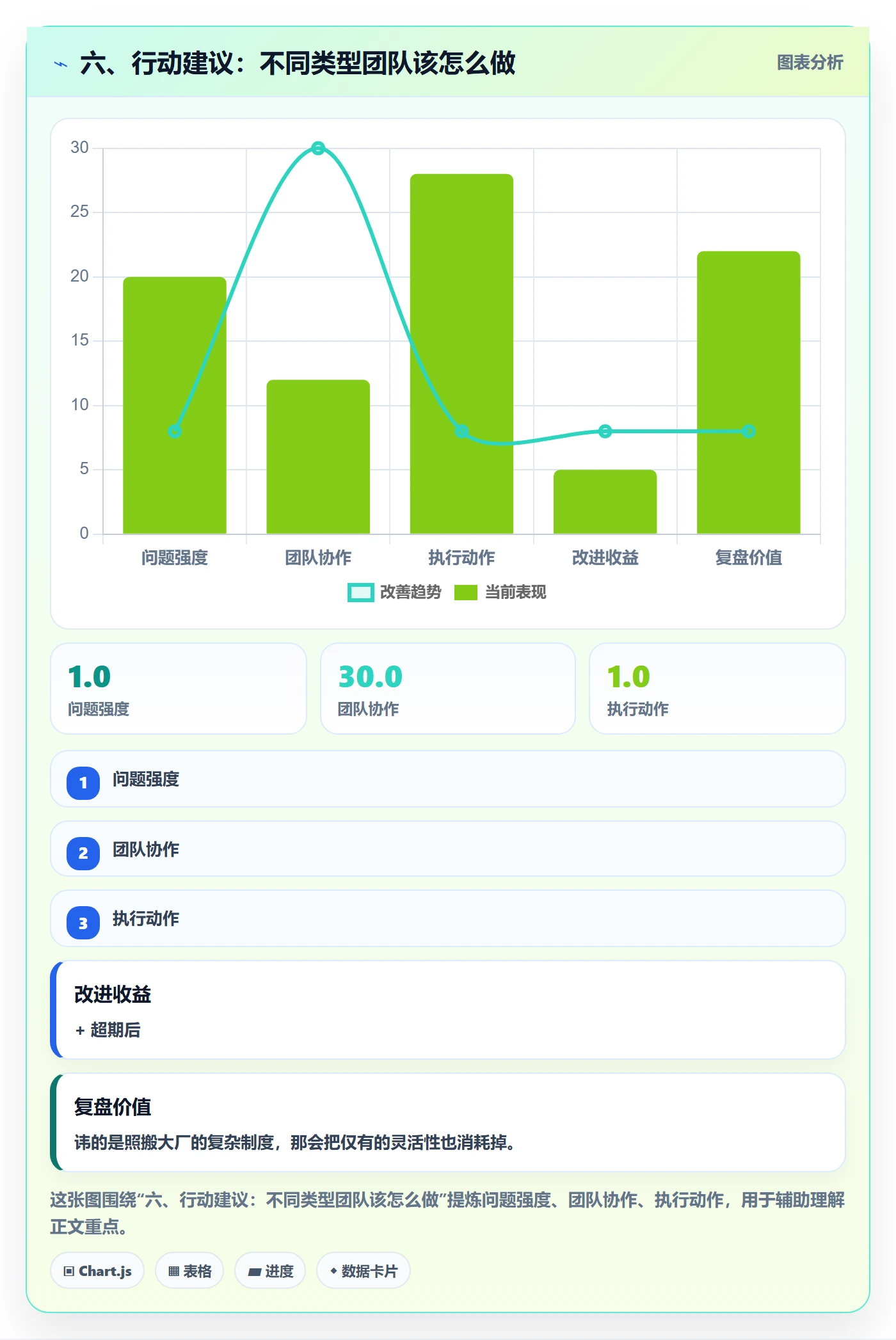Click the 表格 tag chip
Viewport: 896px width, 1340px height.
(x=189, y=1271)
